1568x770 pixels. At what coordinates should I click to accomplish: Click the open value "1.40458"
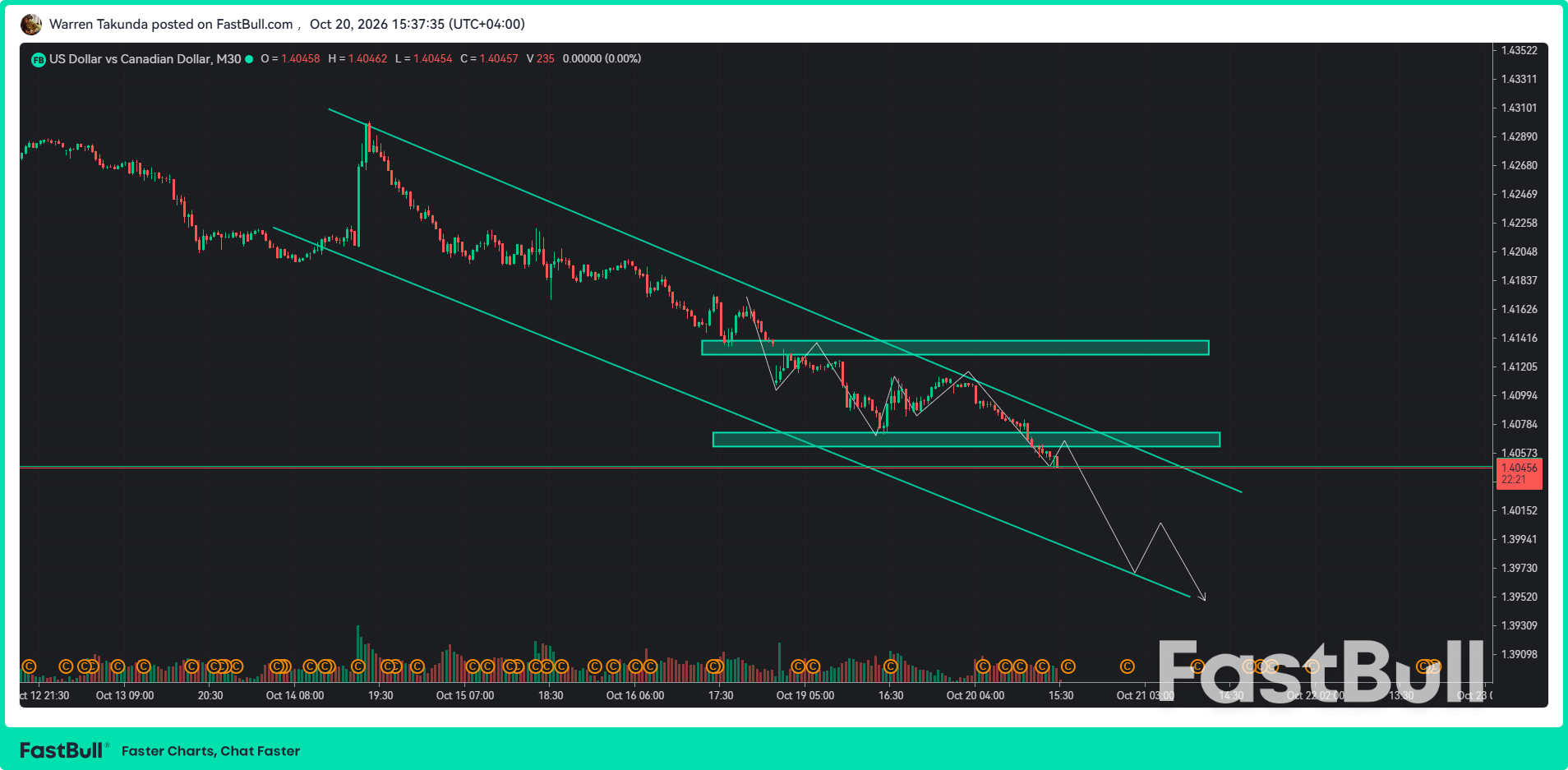click(x=301, y=59)
